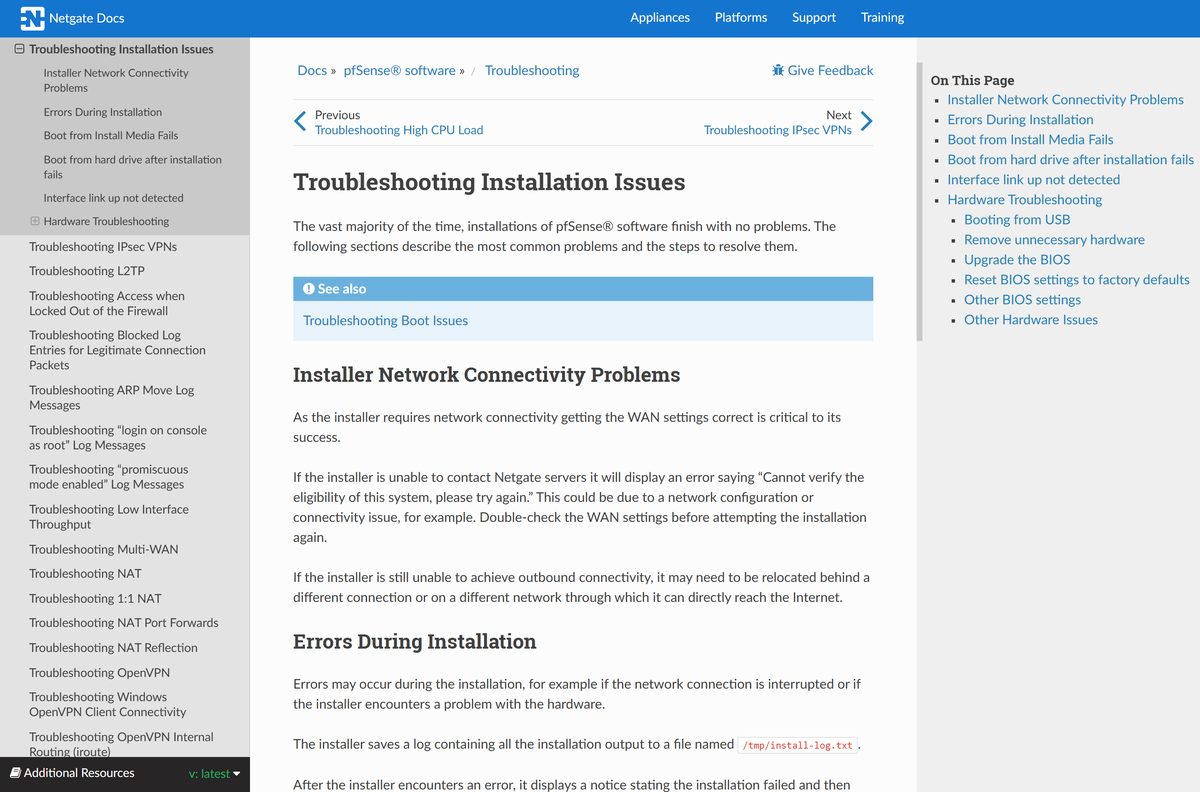Open Troubleshooting promiscuous mode enabled item
This screenshot has width=1200, height=792.
[x=108, y=476]
